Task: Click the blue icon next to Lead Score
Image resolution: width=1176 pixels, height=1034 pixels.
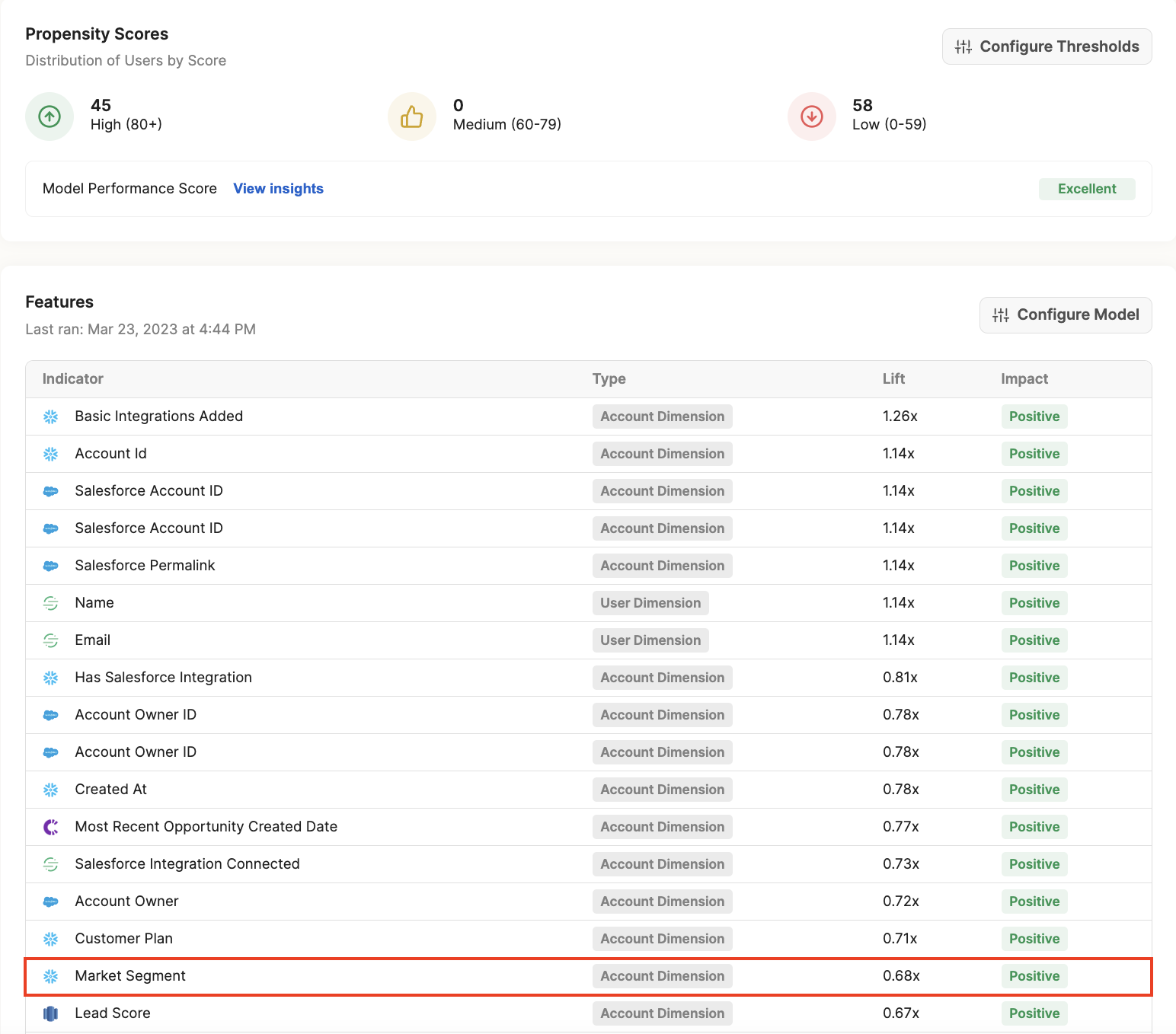Action: (51, 1013)
